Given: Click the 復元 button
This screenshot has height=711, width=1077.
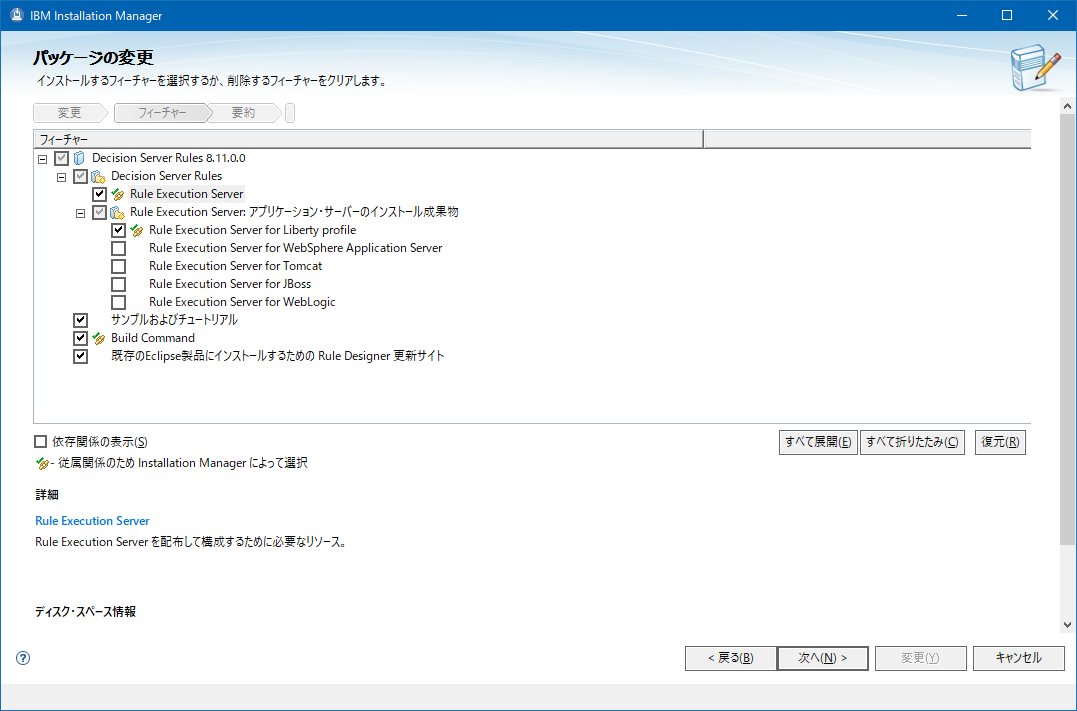Looking at the screenshot, I should click(1000, 442).
